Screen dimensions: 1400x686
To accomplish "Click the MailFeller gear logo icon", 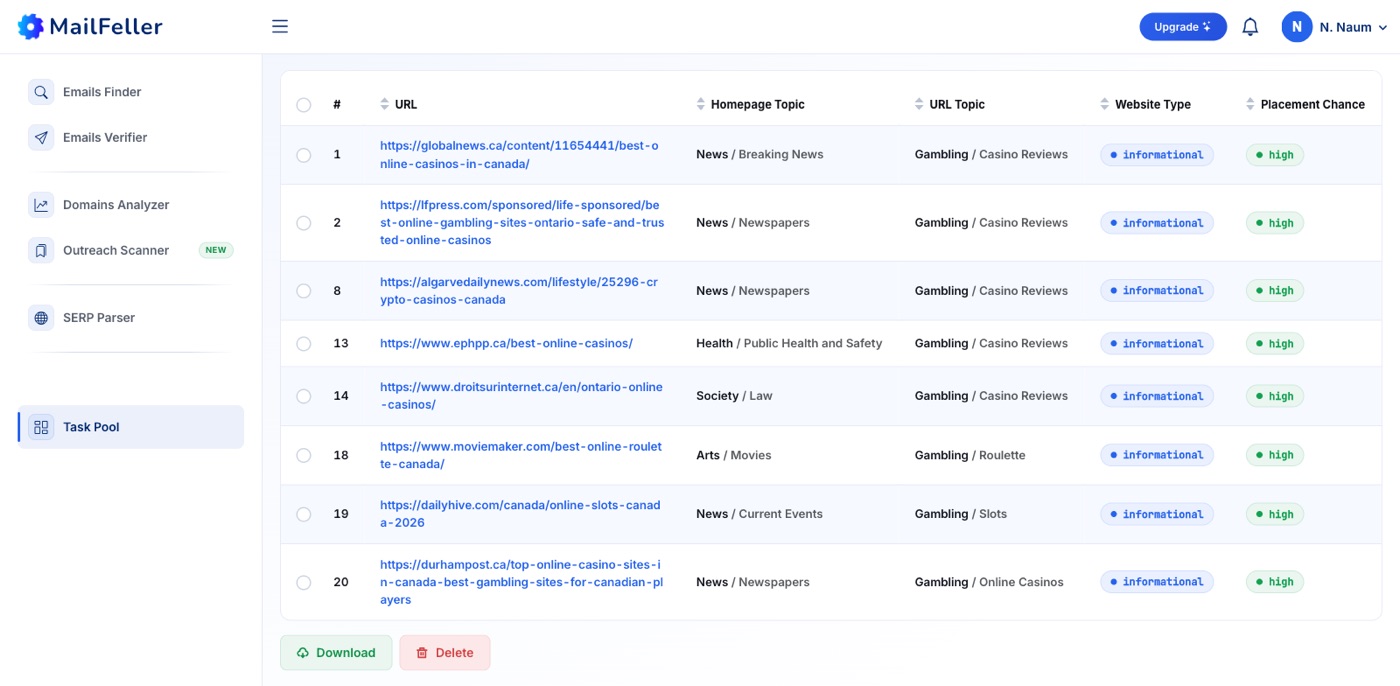I will coord(31,27).
